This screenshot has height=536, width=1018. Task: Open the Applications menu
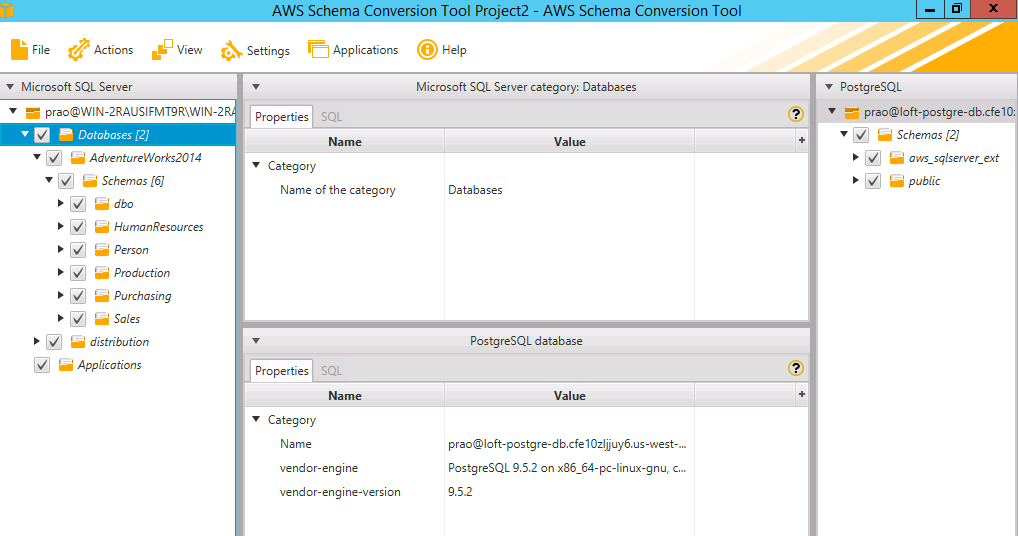pyautogui.click(x=353, y=49)
